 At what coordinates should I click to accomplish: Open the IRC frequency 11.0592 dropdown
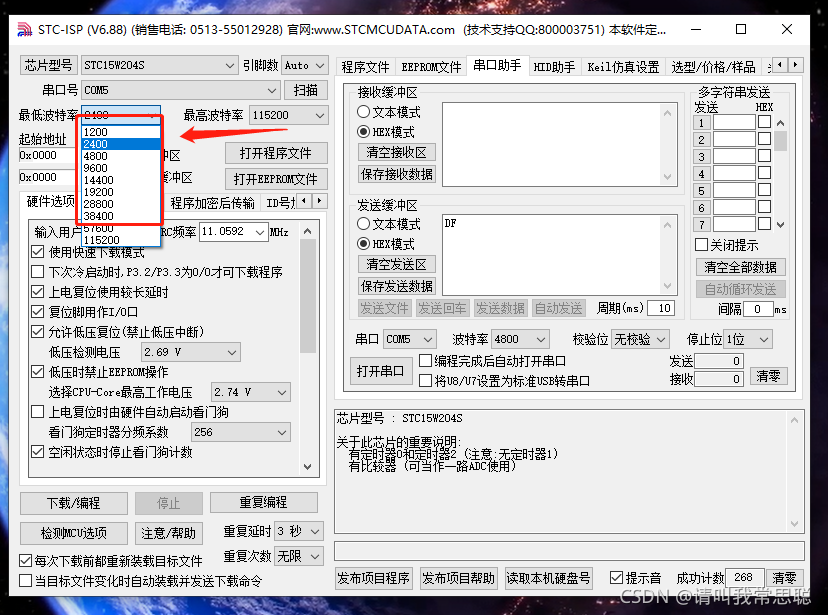pyautogui.click(x=233, y=232)
